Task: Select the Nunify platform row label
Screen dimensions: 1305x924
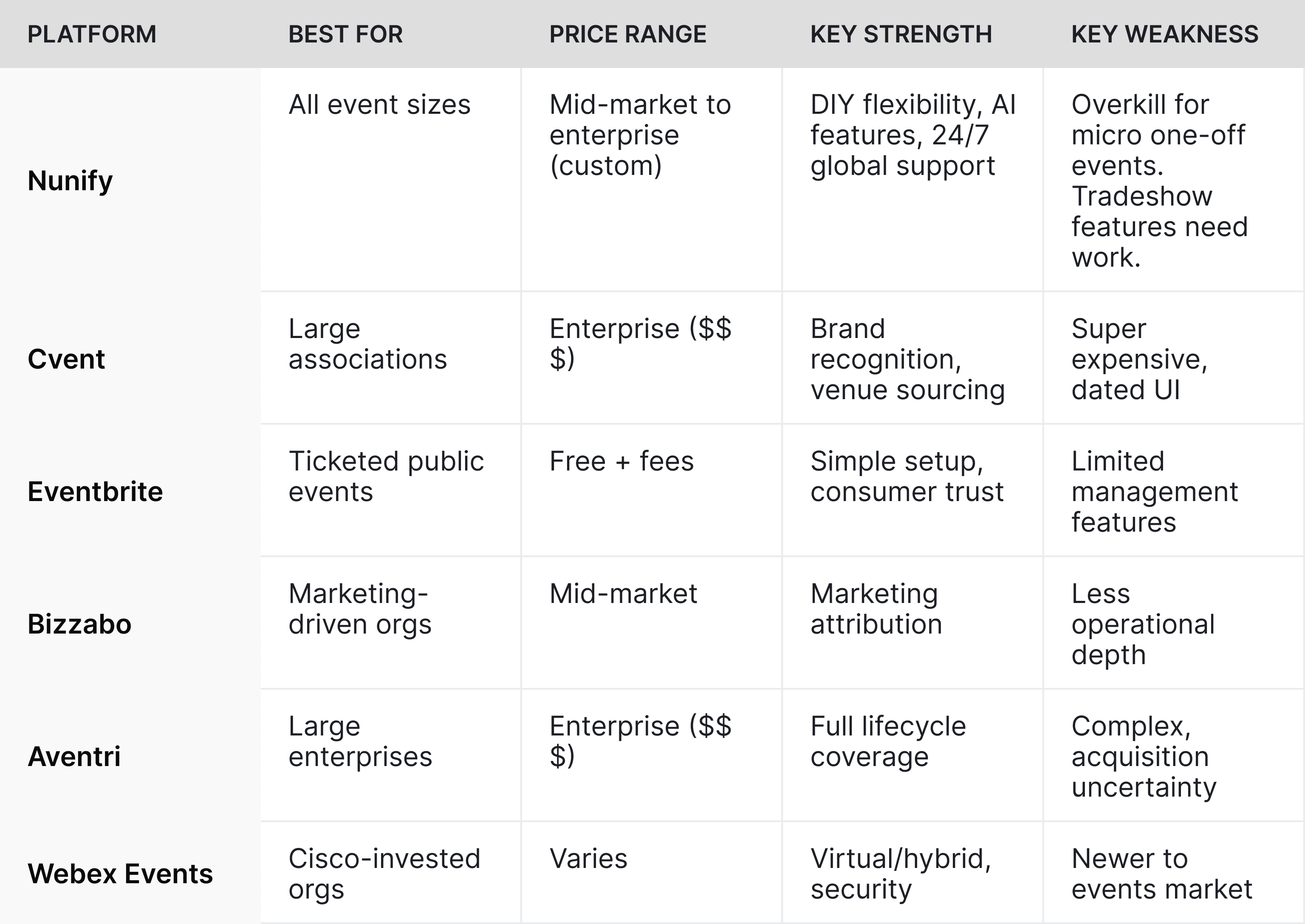Action: 70,181
